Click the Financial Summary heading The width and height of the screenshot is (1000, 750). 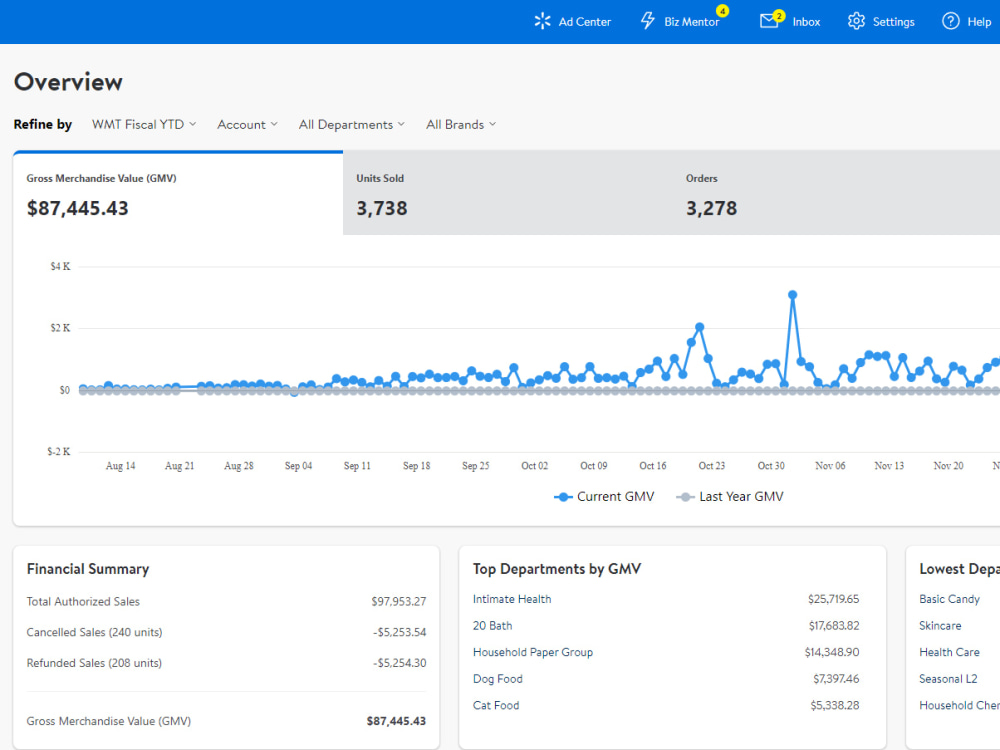88,569
